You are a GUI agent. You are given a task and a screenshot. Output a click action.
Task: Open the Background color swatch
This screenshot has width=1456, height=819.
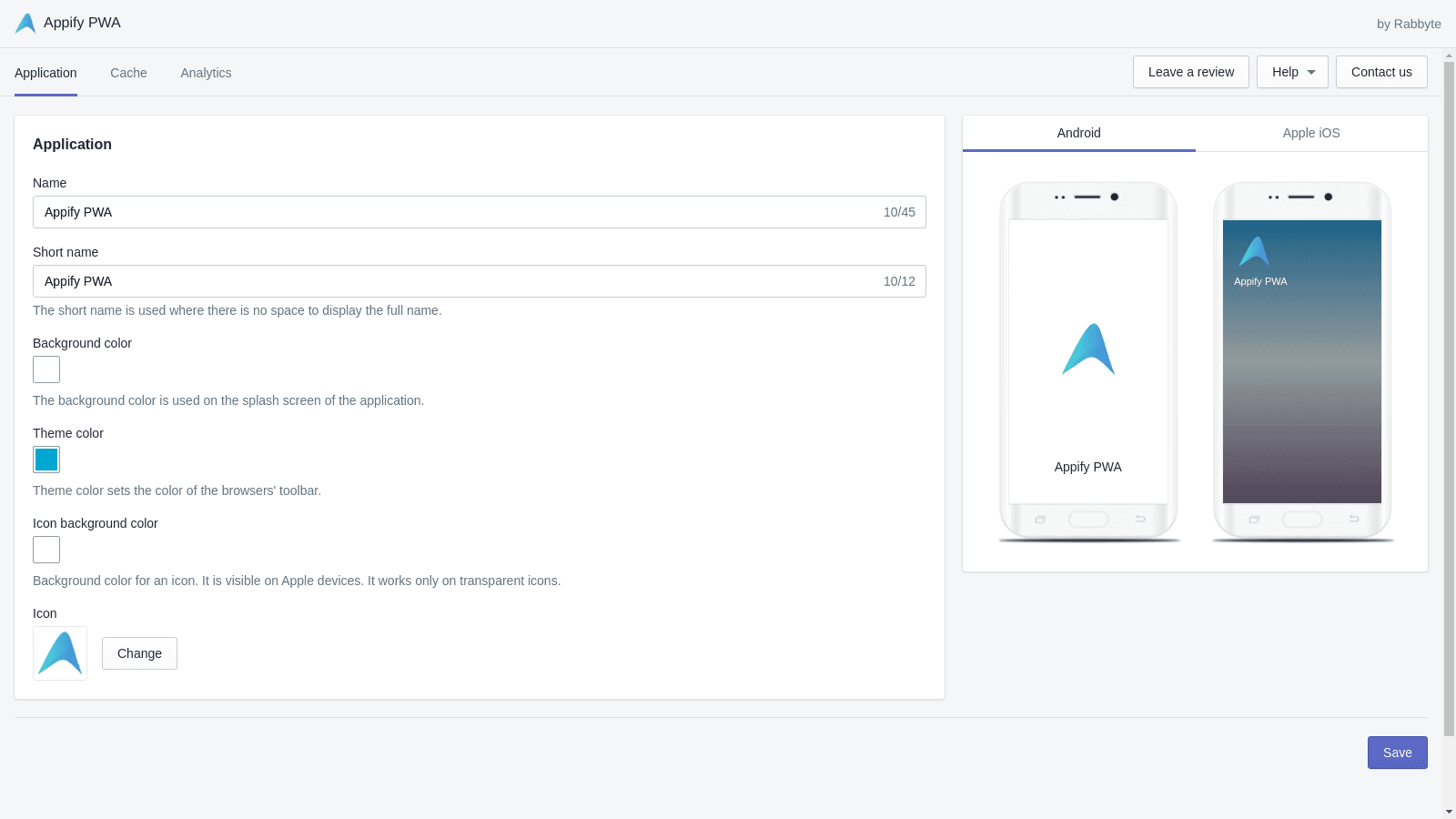(46, 369)
